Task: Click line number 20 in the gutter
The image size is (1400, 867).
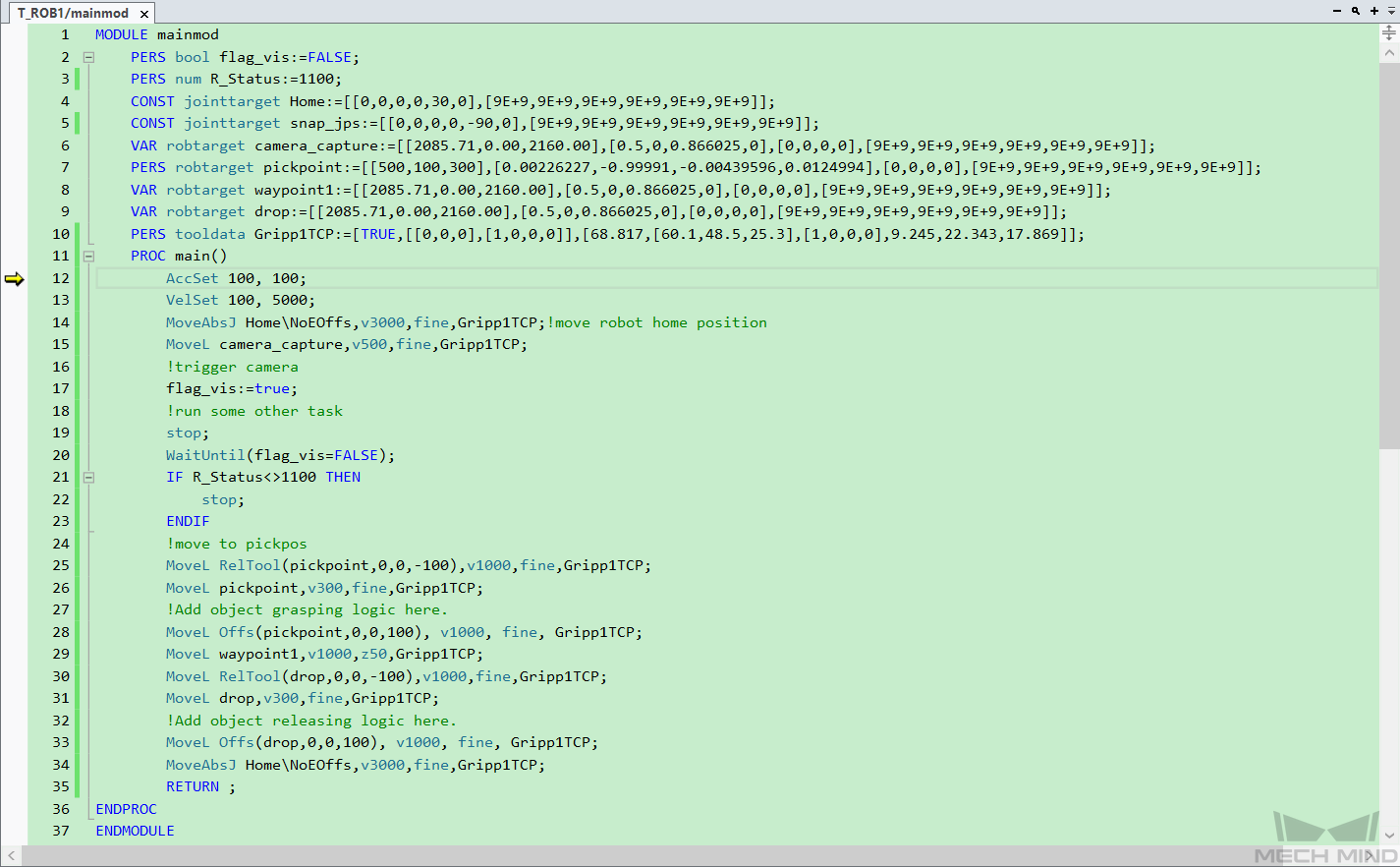Action: coord(61,455)
